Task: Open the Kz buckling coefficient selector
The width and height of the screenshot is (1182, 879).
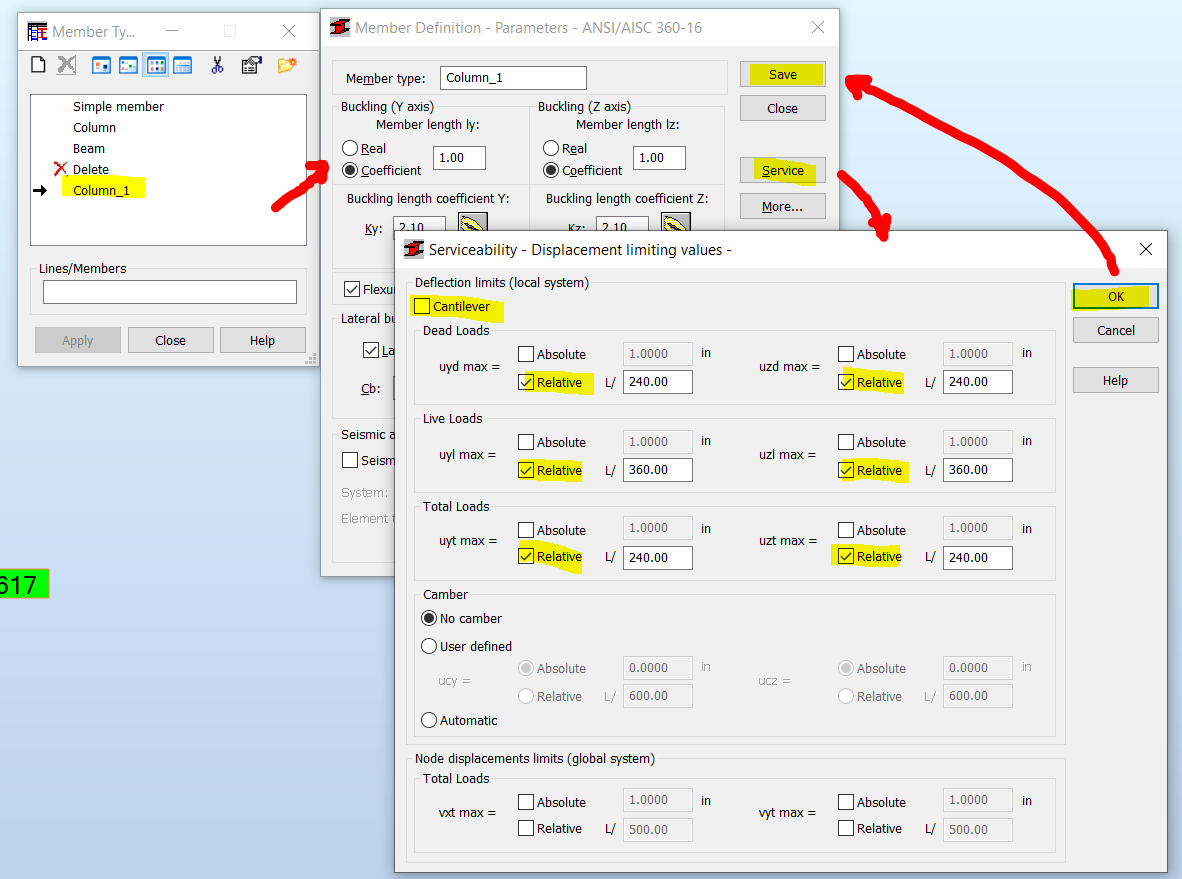Action: pos(674,225)
